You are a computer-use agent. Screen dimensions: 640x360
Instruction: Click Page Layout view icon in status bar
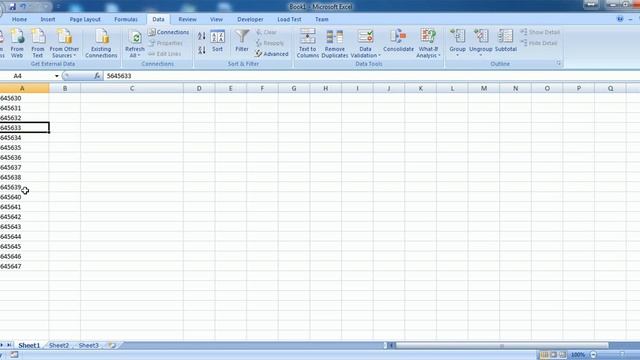coord(553,355)
